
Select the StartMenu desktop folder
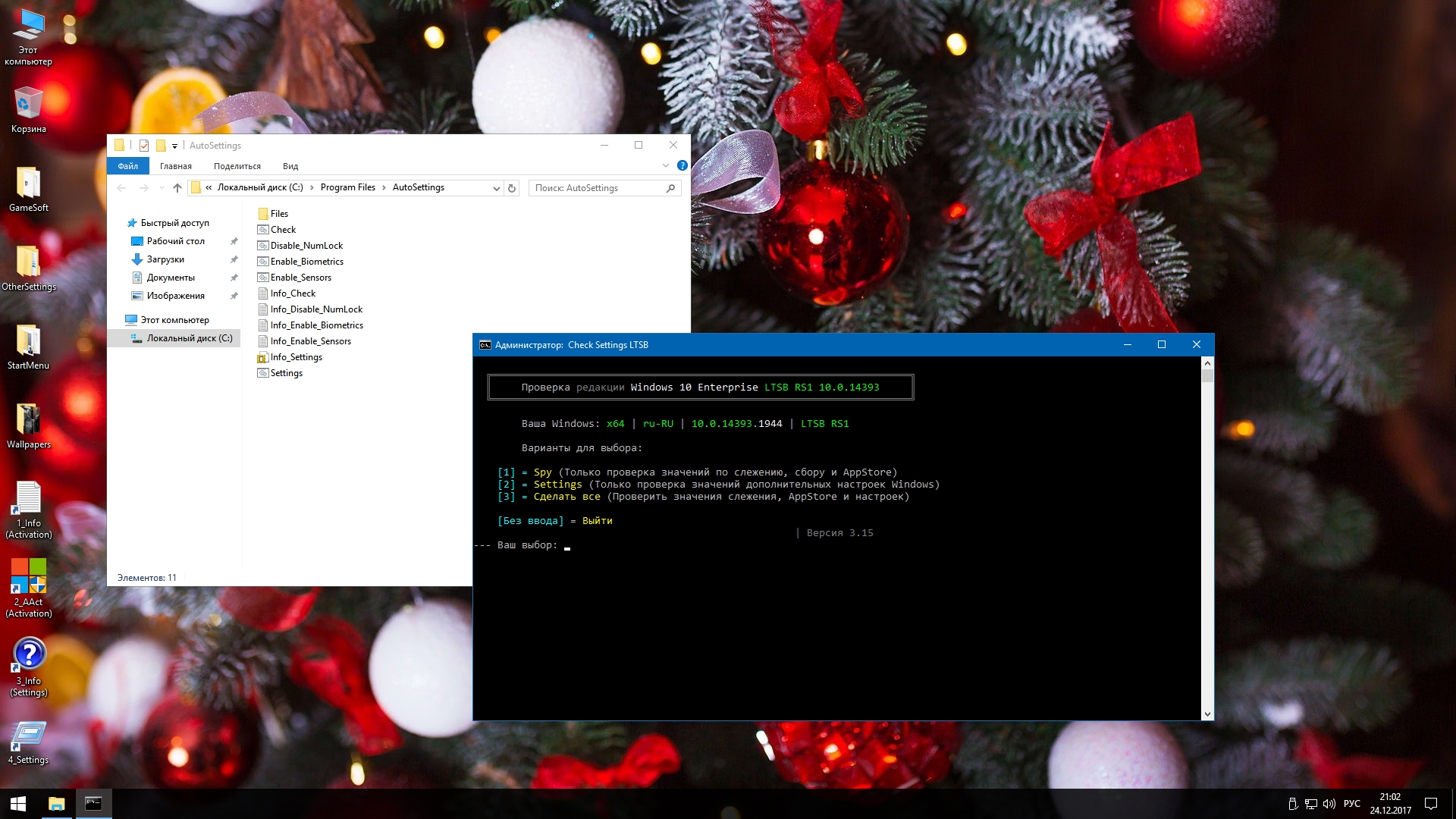coord(28,347)
